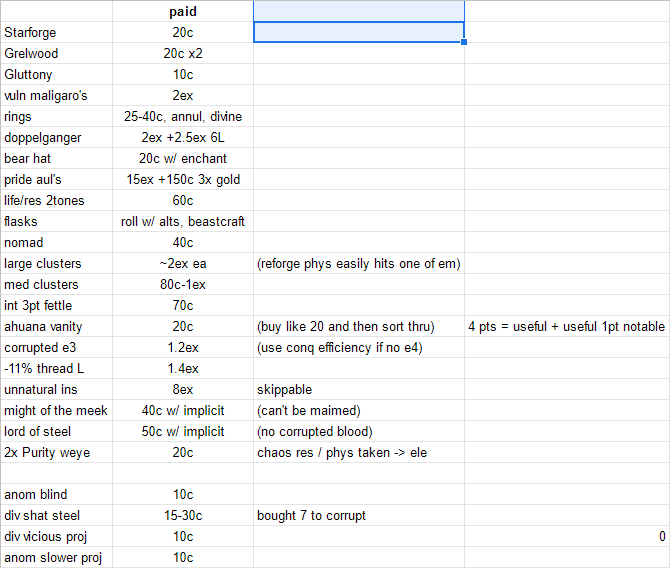Select the 'doppelganger' row label
This screenshot has width=670, height=568.
(x=56, y=137)
